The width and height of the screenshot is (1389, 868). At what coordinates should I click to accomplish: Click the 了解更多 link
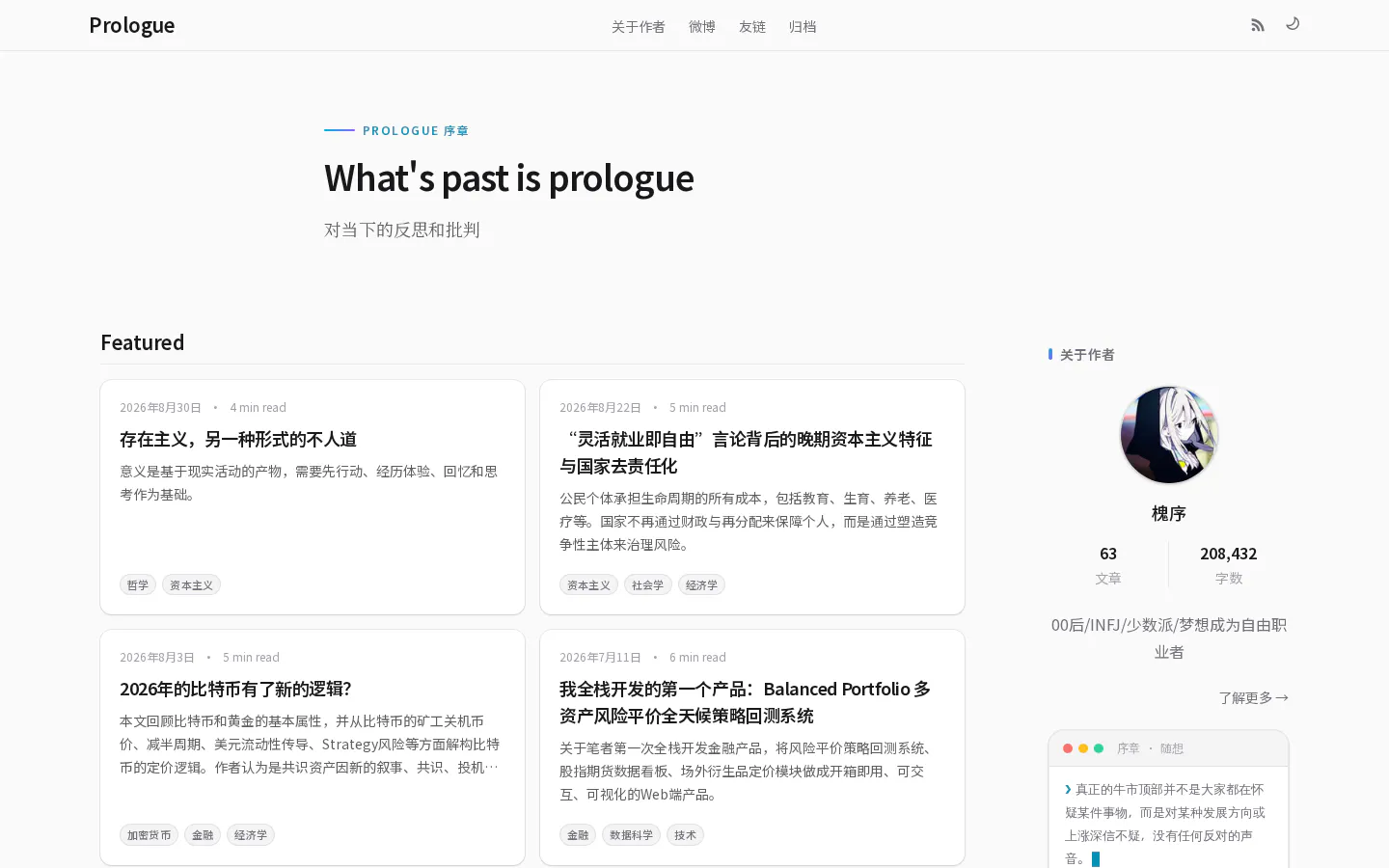click(x=1253, y=697)
